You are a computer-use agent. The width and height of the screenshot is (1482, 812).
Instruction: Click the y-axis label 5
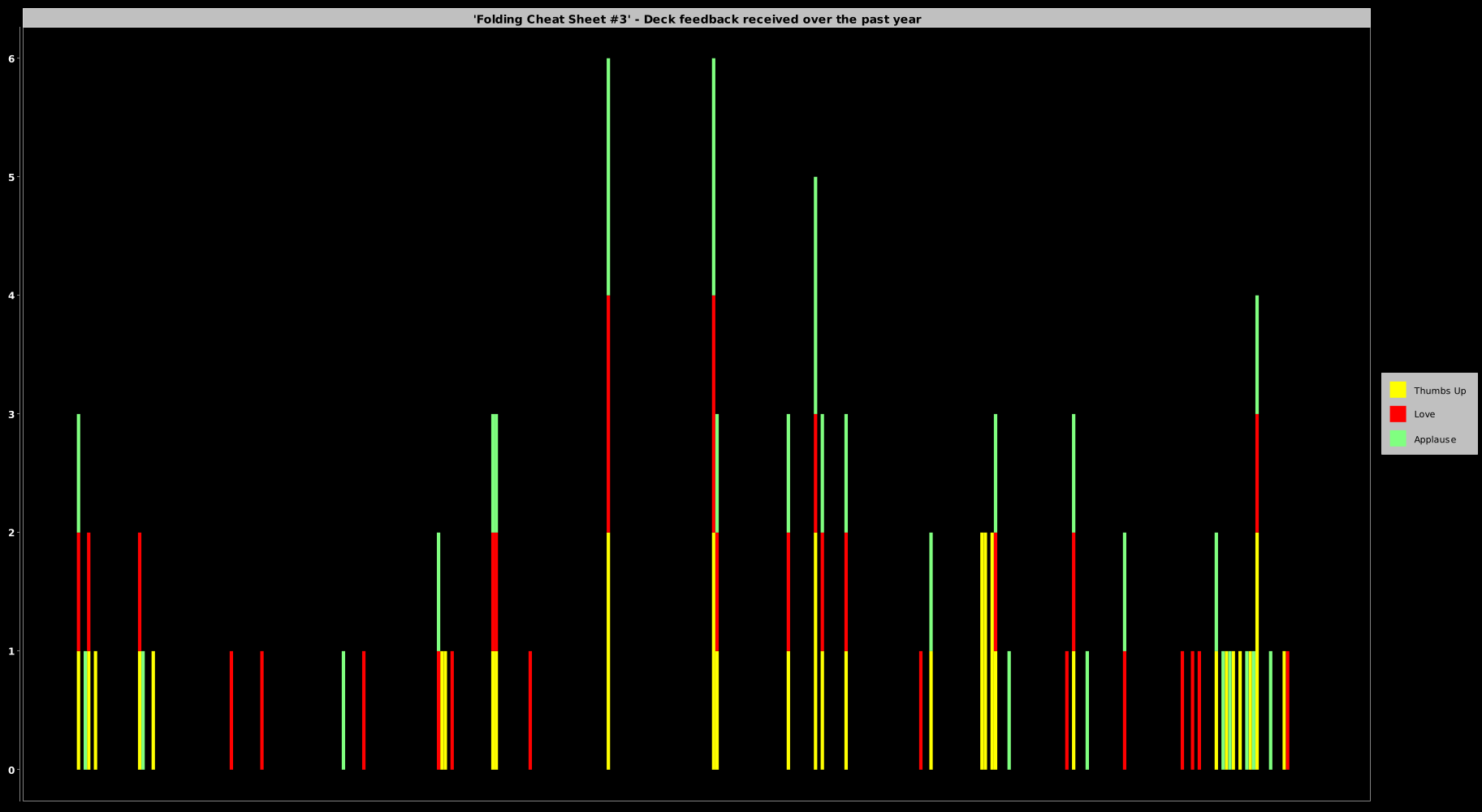coord(12,177)
